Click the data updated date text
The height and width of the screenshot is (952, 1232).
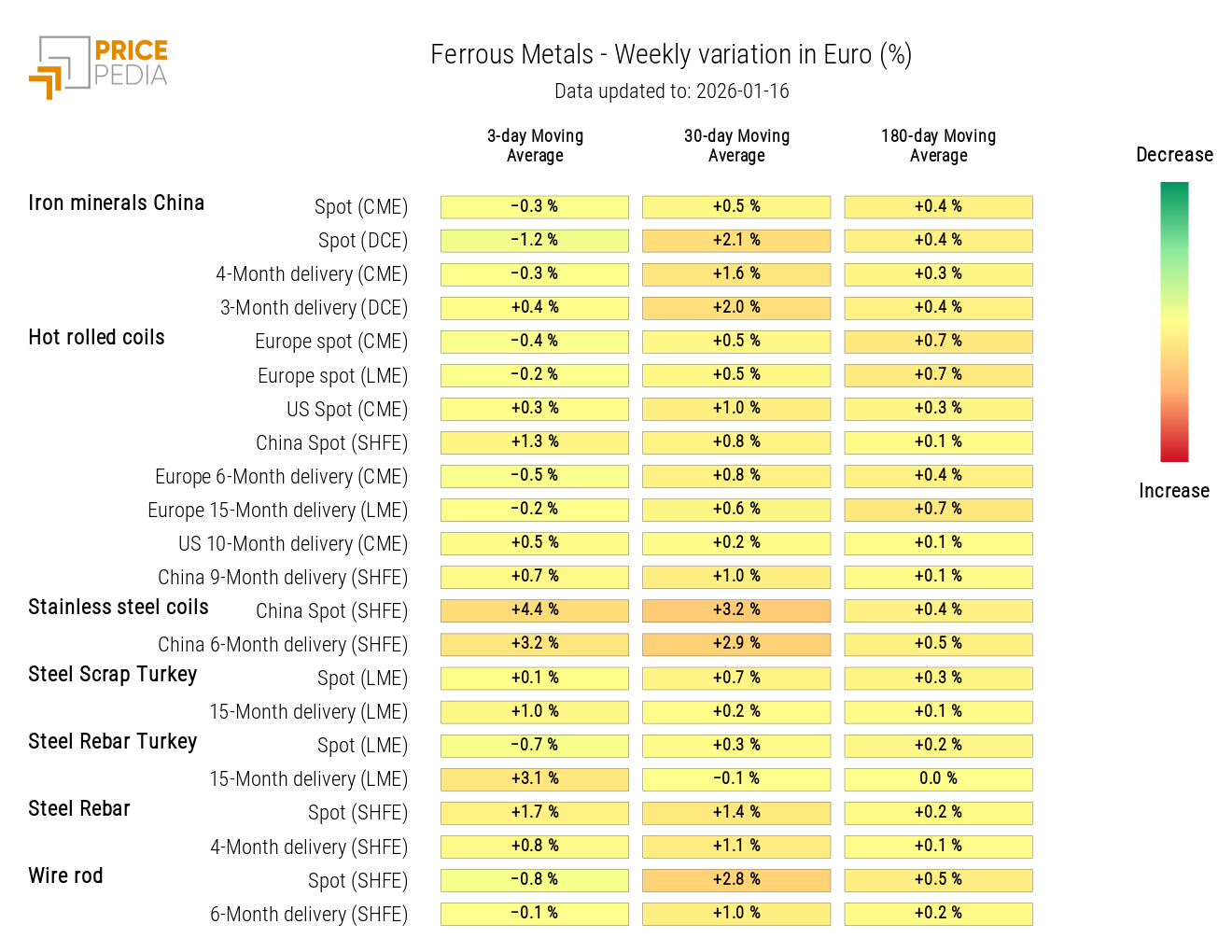(671, 91)
